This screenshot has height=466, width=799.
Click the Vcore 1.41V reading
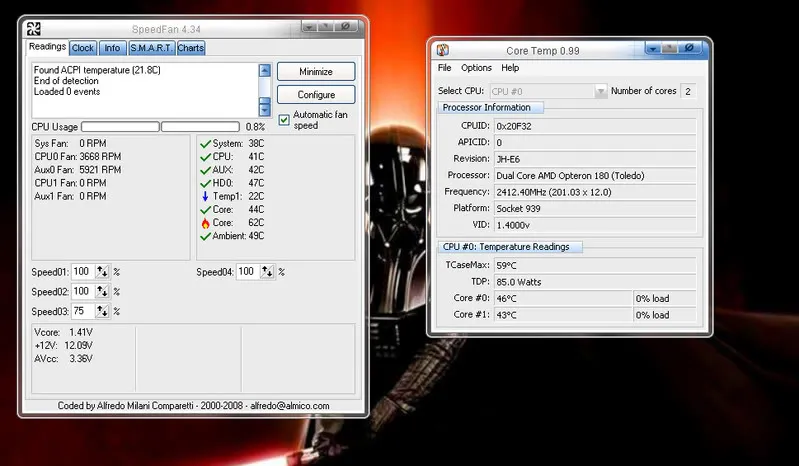tap(63, 333)
